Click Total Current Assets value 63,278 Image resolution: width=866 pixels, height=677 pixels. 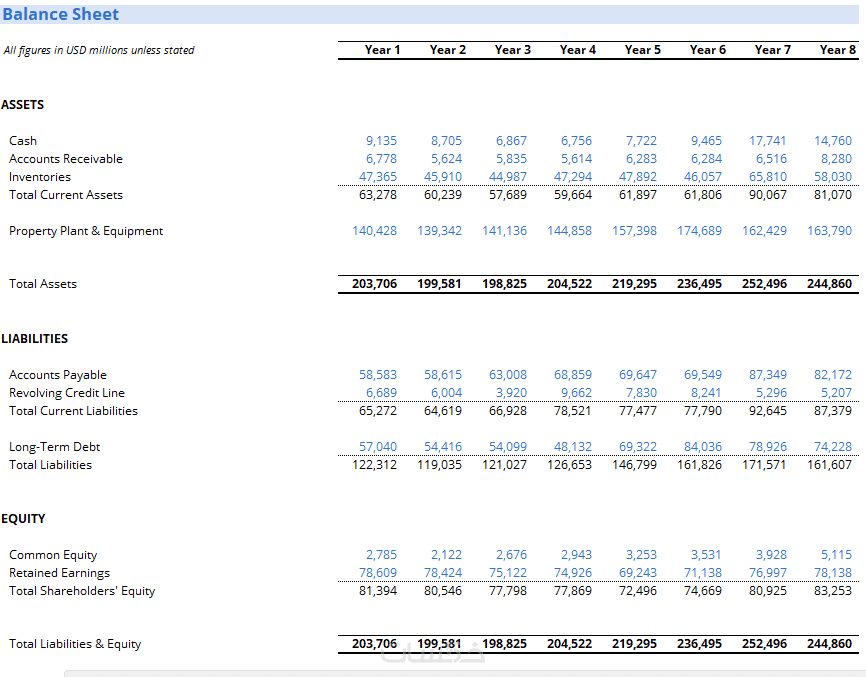(378, 195)
